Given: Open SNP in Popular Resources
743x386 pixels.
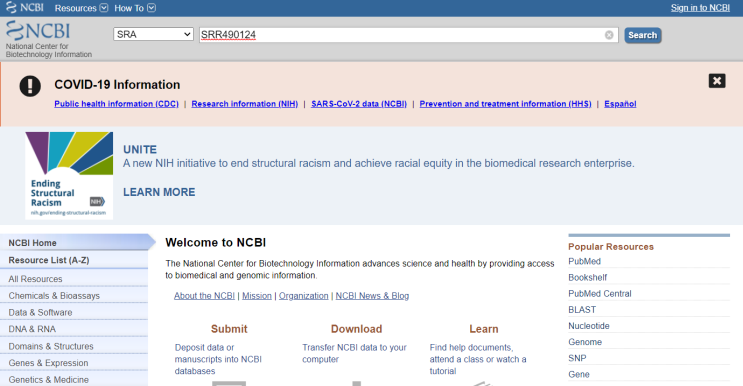Looking at the screenshot, I should pos(577,358).
